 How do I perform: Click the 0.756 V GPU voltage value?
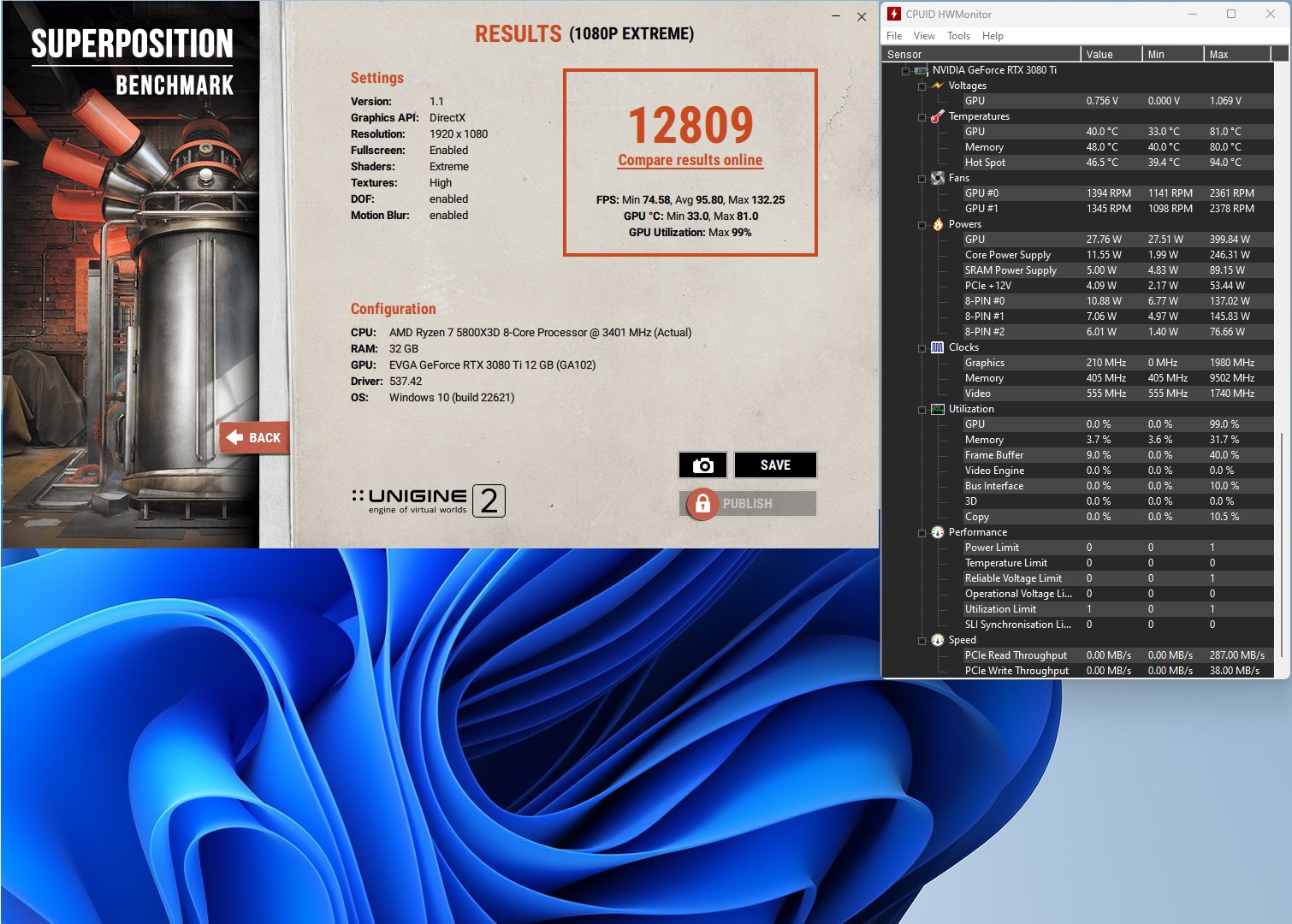pos(1102,101)
